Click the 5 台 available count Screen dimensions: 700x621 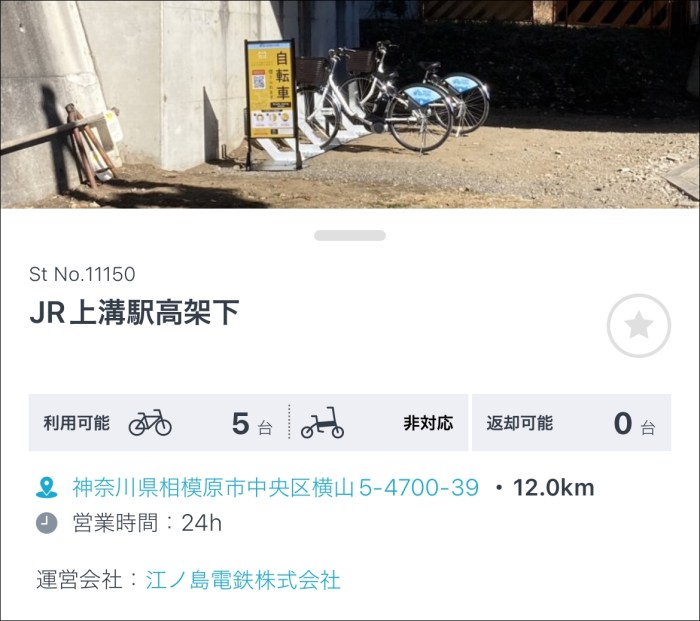click(252, 424)
